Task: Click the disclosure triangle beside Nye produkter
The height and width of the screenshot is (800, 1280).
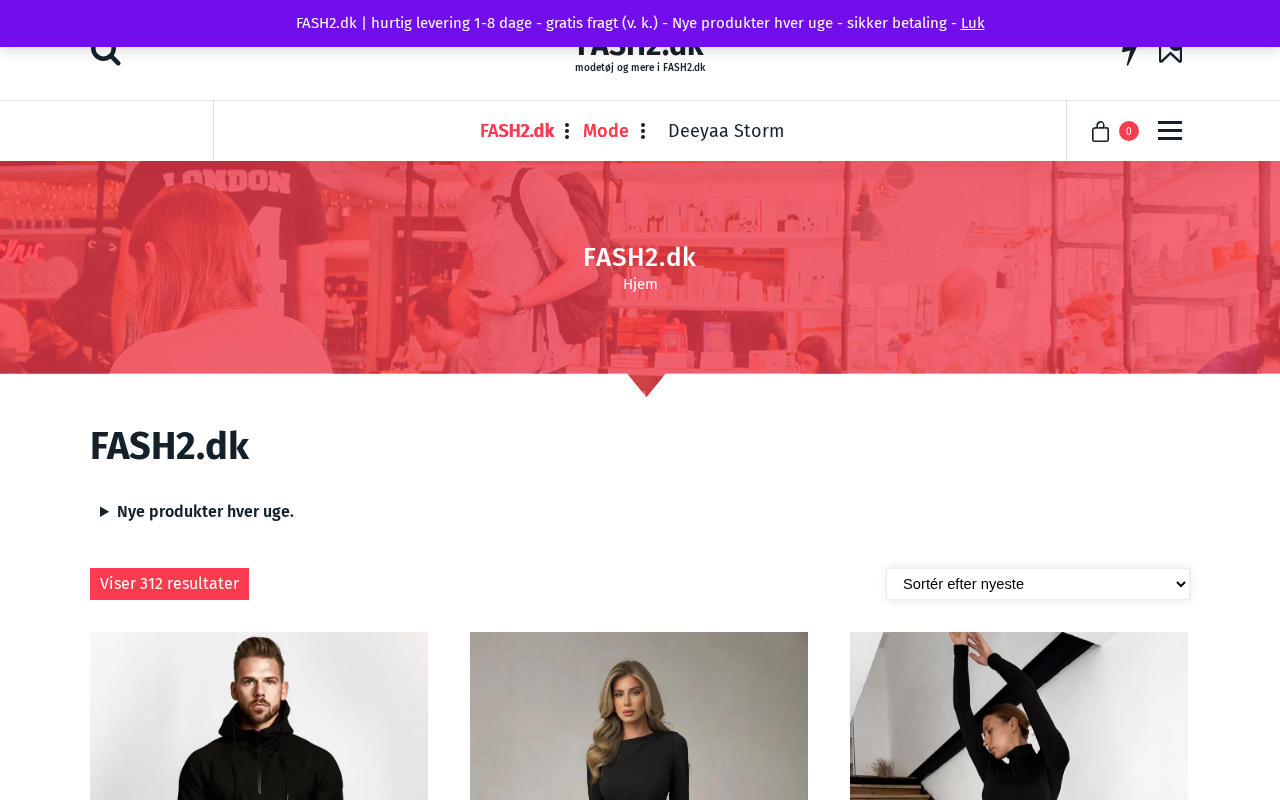Action: click(104, 512)
